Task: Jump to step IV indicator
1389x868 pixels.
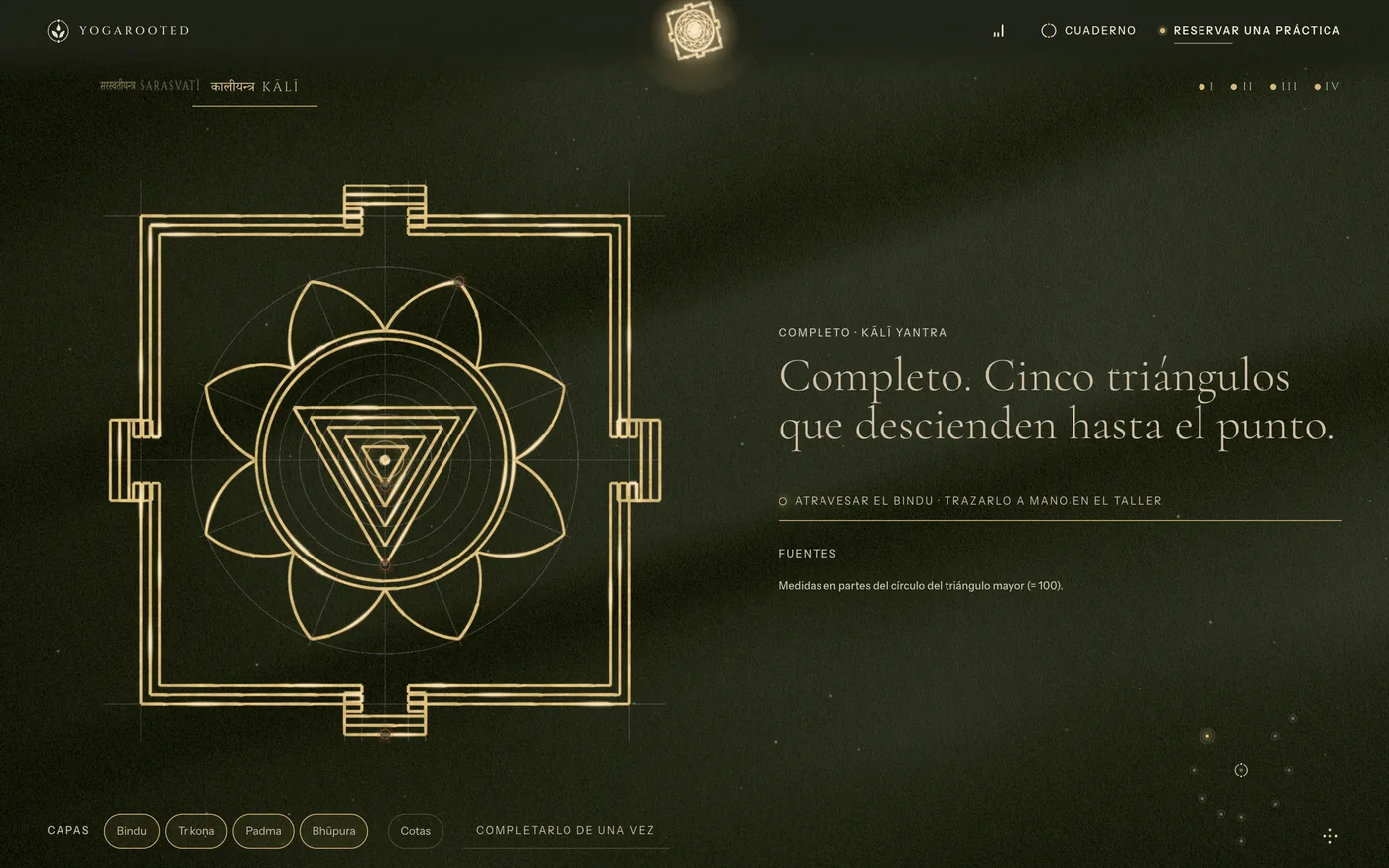Action: point(1326,87)
